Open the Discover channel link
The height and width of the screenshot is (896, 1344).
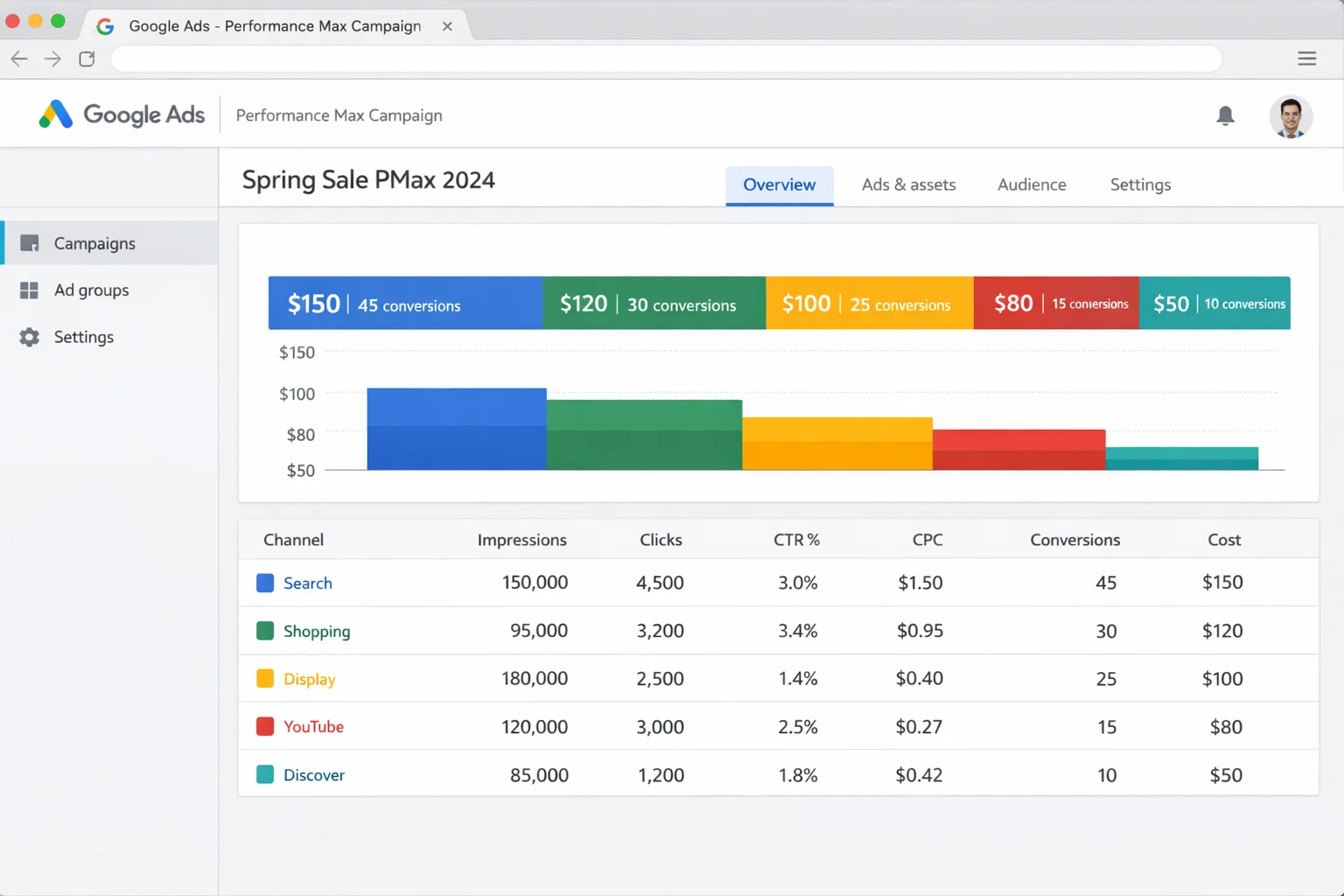click(x=314, y=774)
